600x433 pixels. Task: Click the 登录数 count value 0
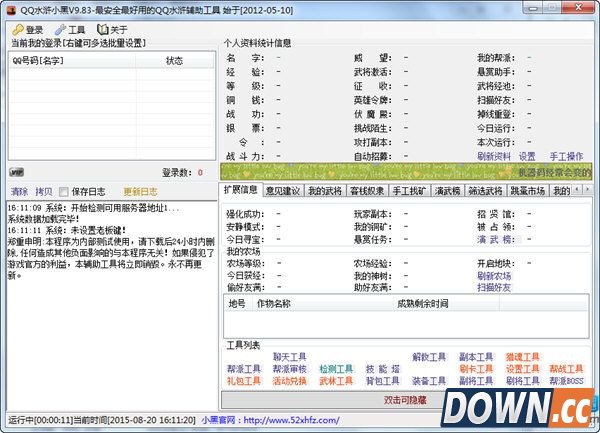[200, 173]
